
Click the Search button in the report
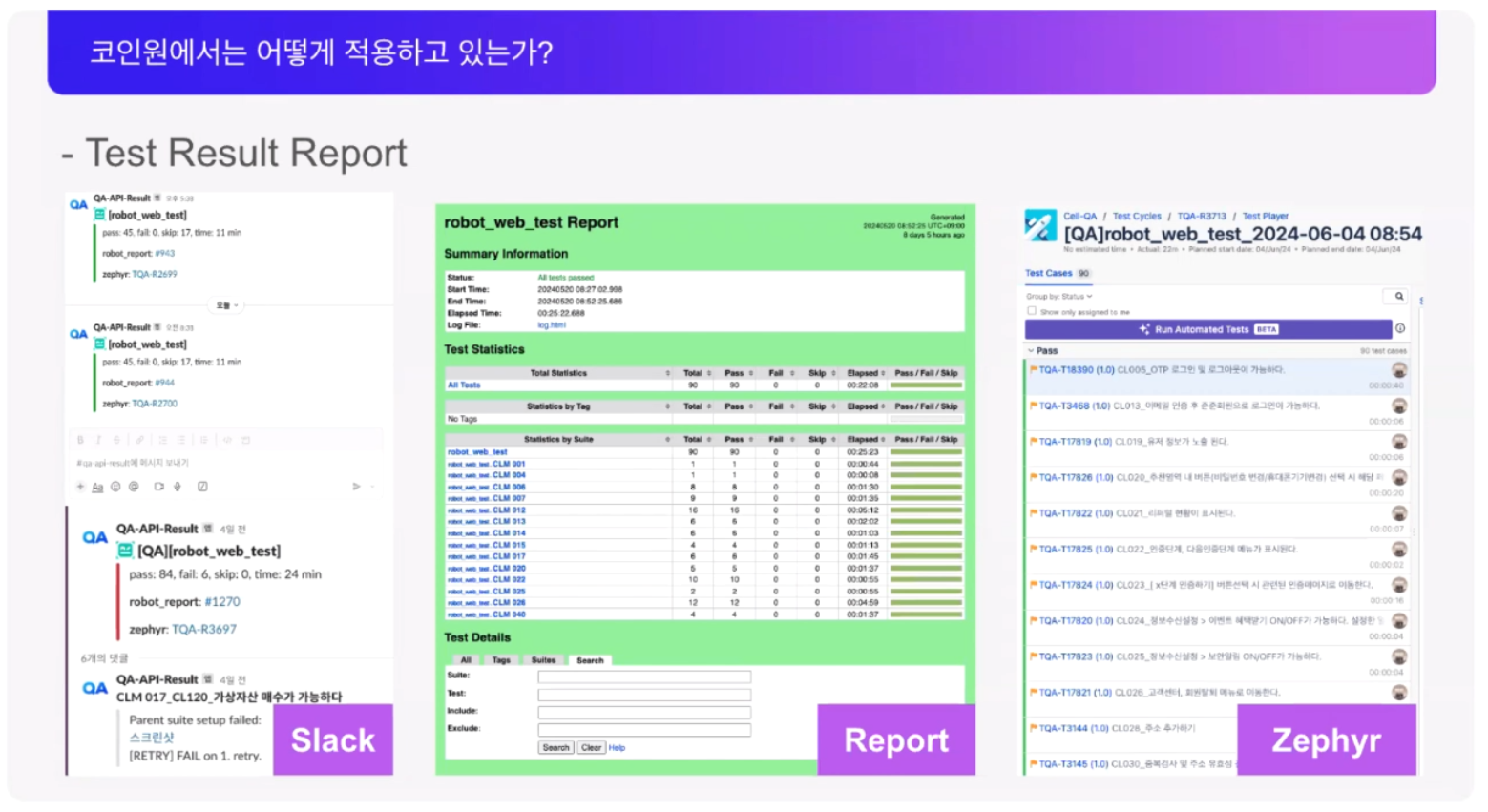555,748
